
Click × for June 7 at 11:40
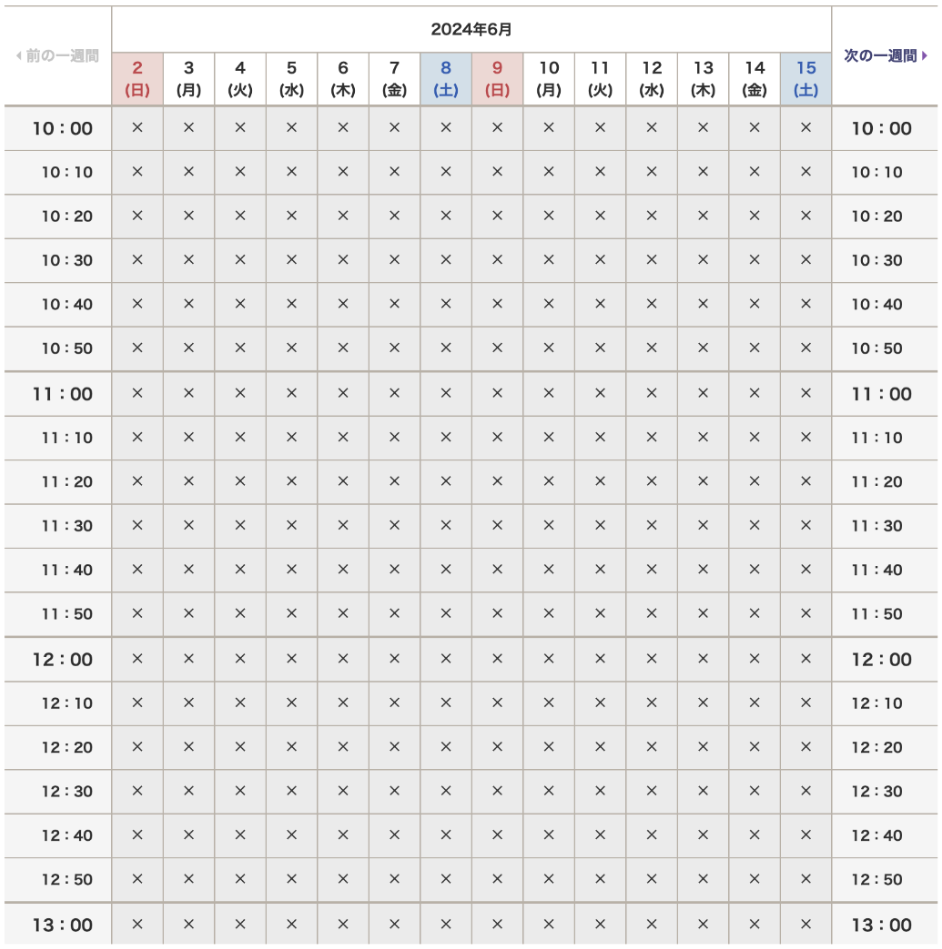click(394, 570)
